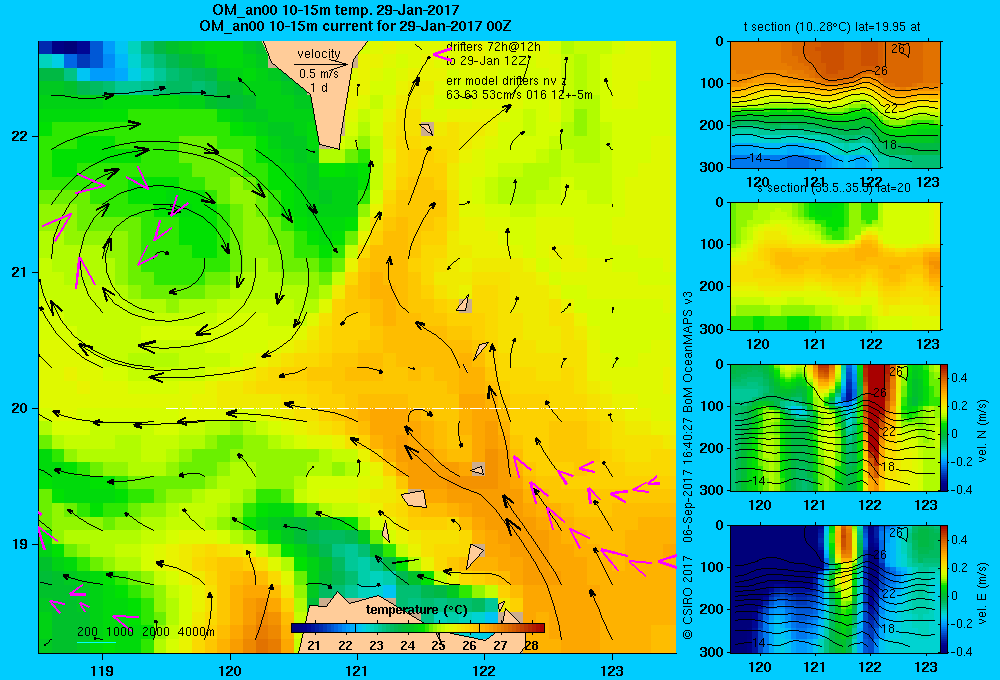Viewport: 1000px width, 680px height.
Task: Click the white dashed section line at latitude 20
Action: pos(401,408)
